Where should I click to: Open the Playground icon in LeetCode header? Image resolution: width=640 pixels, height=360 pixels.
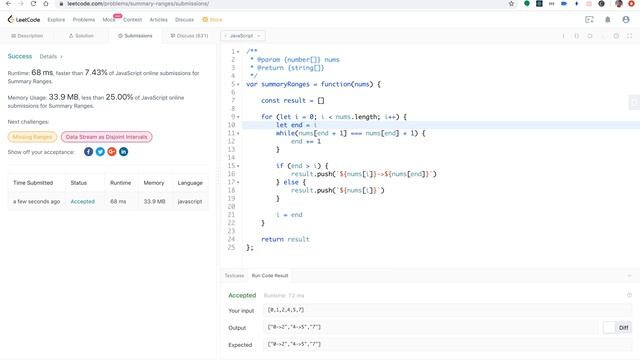(x=589, y=20)
